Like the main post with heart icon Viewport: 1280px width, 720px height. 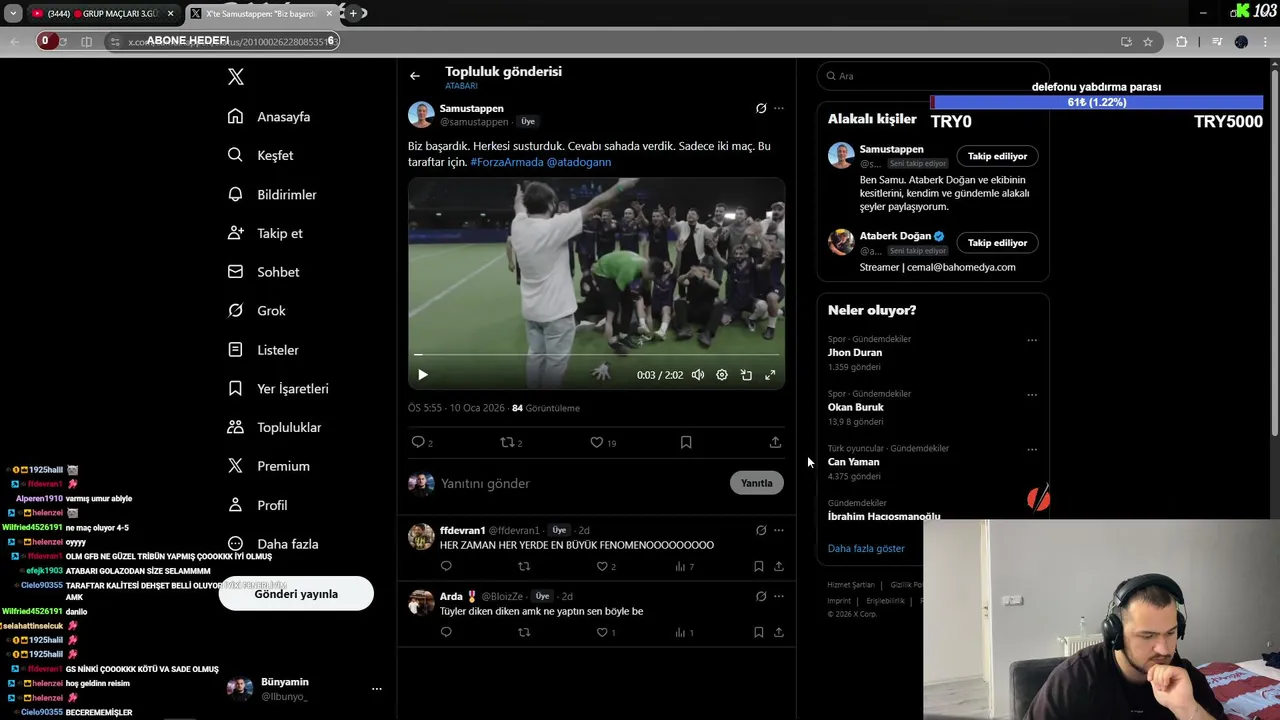[597, 442]
